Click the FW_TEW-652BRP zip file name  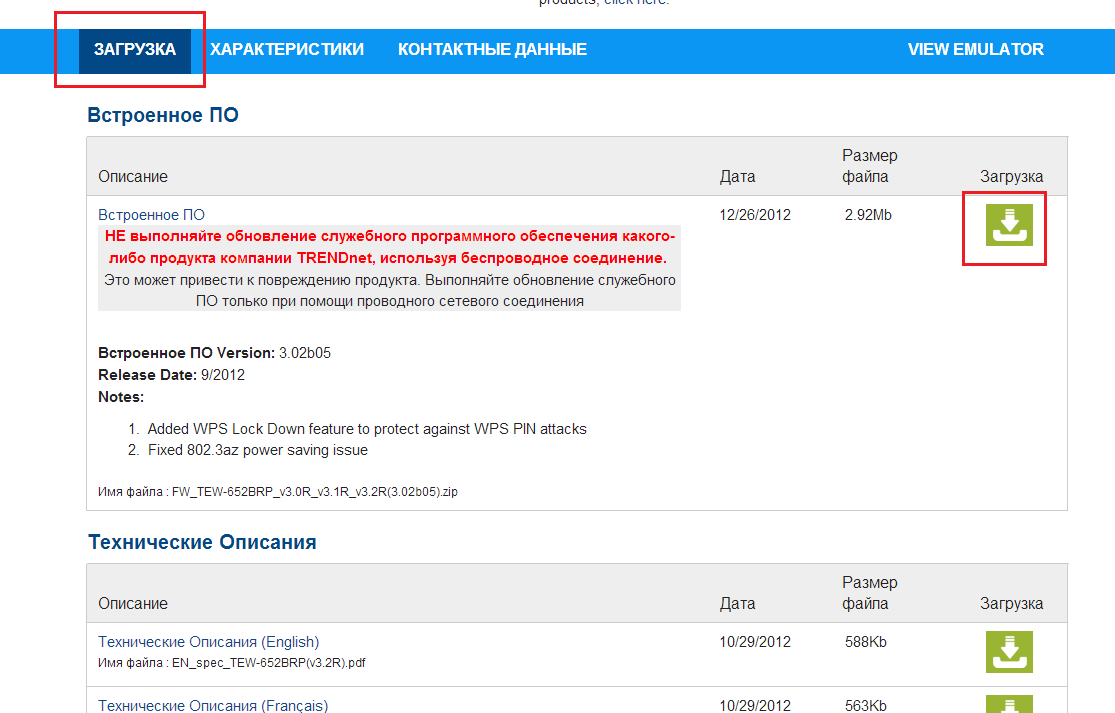coord(315,492)
